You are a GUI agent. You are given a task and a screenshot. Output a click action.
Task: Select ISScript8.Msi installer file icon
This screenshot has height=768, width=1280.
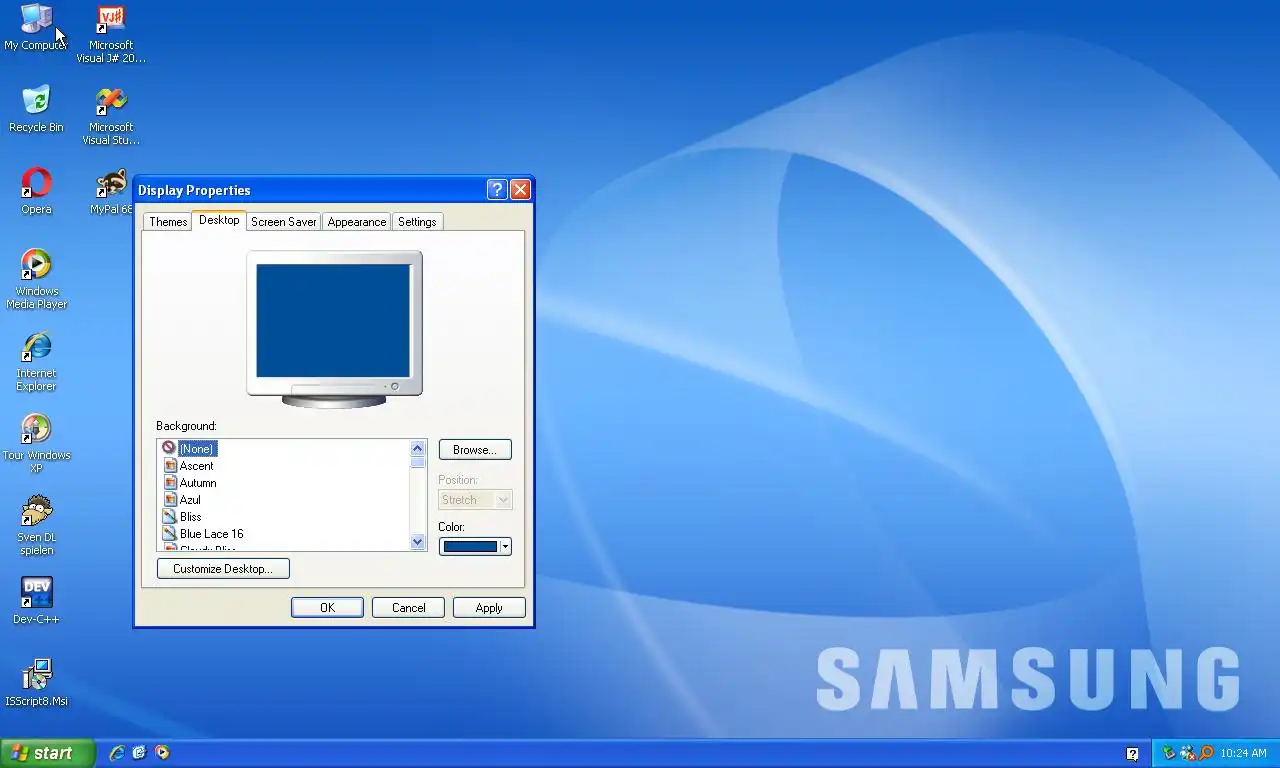point(36,683)
